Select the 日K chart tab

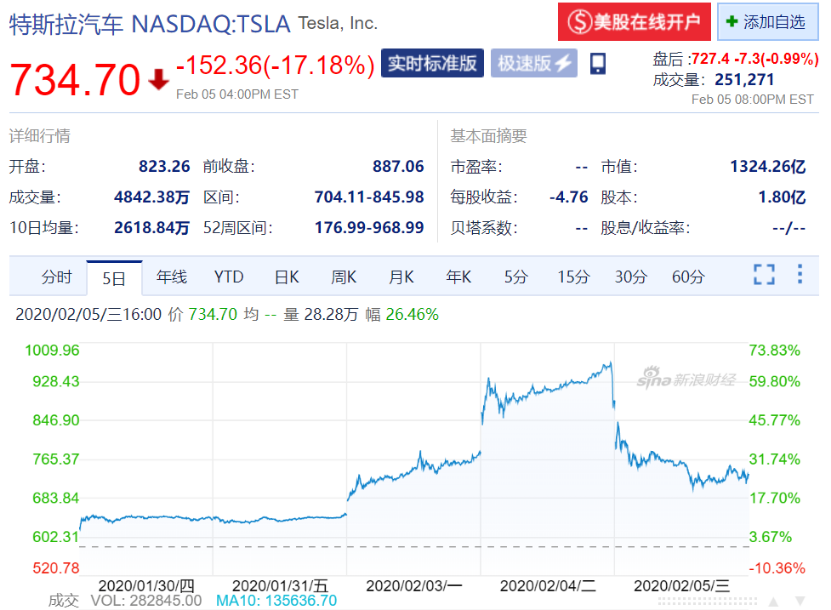coord(286,277)
